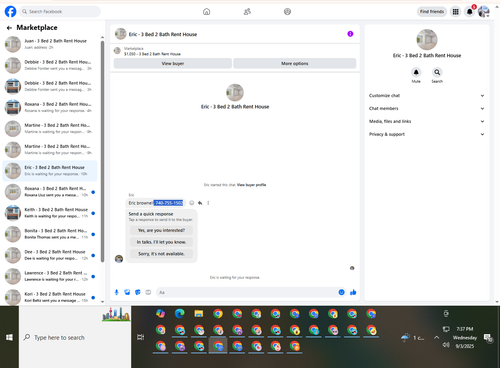Send quick response Yes, are you interested?

161,230
